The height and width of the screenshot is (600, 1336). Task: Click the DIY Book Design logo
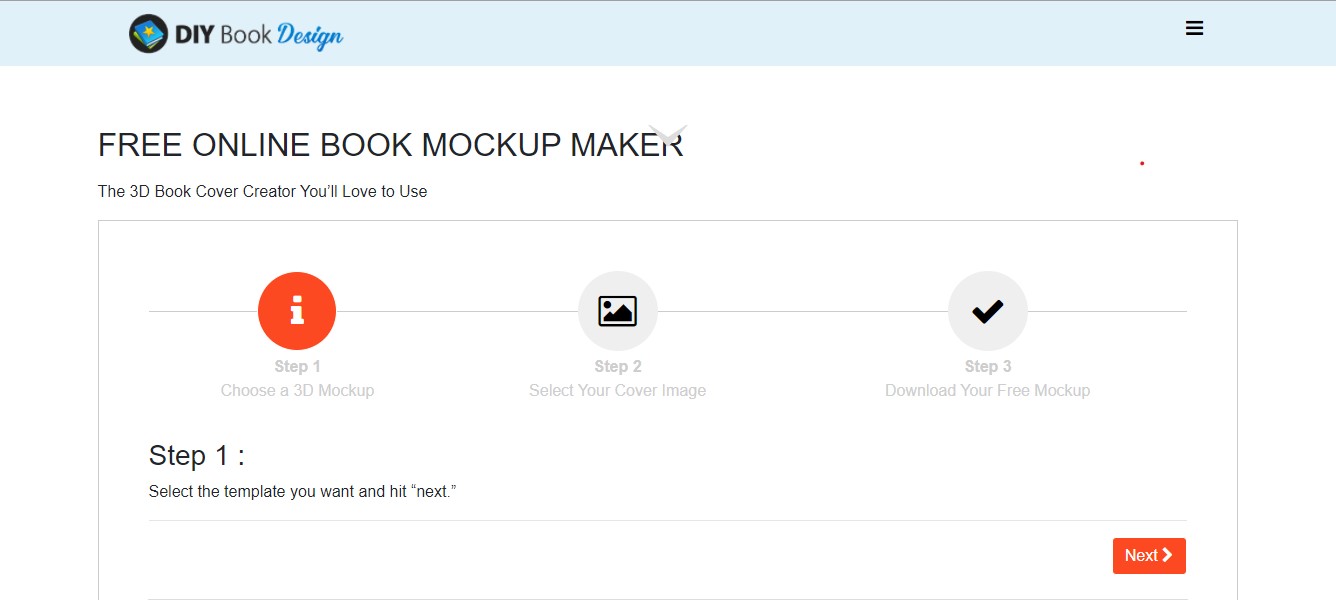(x=236, y=34)
